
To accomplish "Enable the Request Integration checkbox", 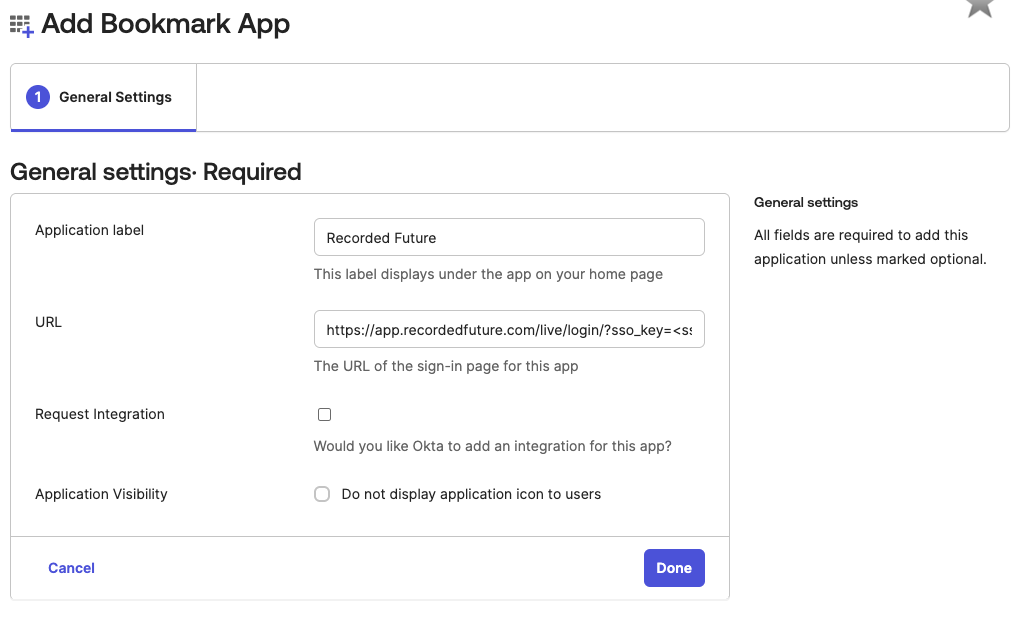I will tap(324, 414).
